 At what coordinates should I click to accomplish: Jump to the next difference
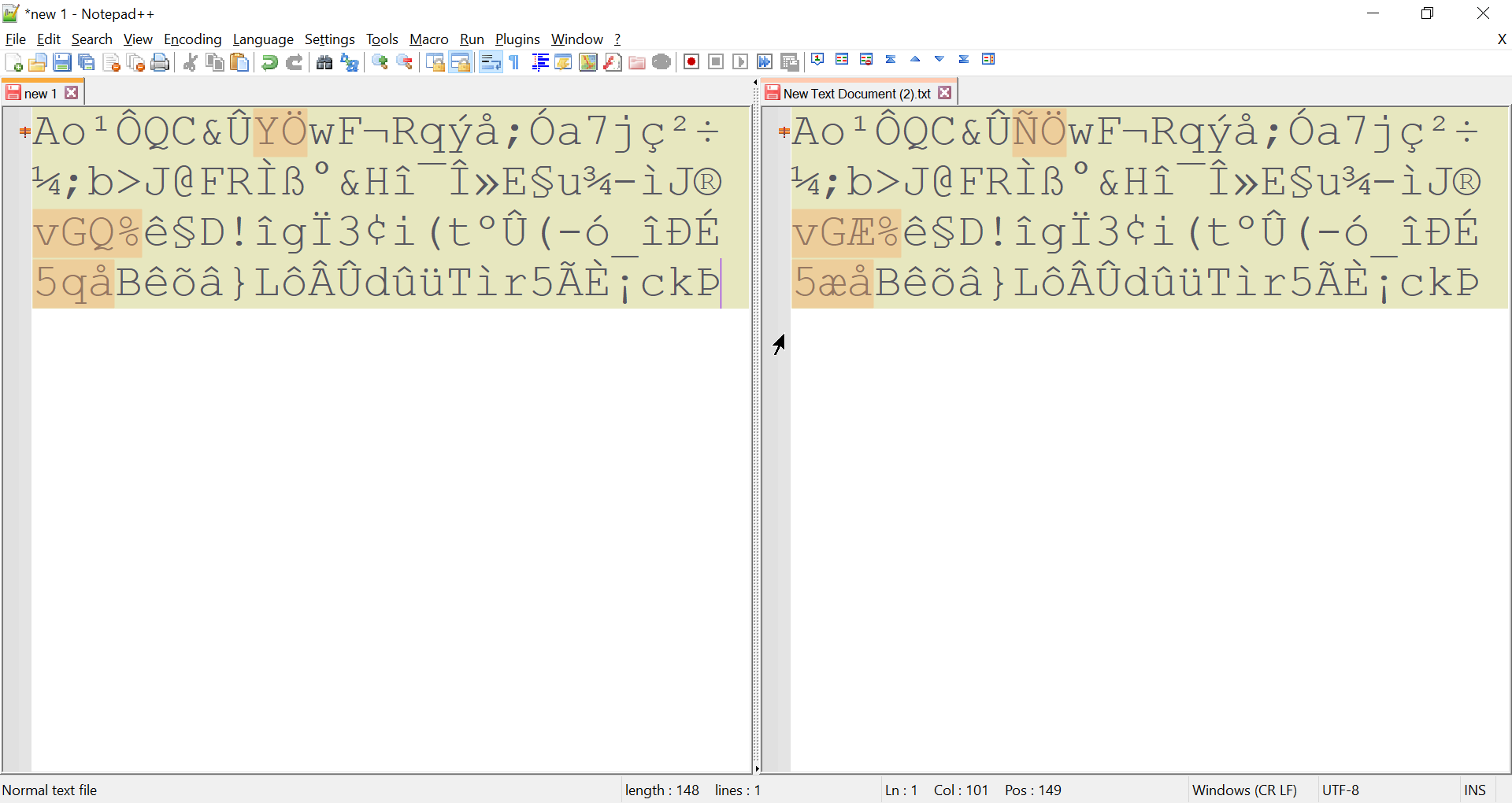click(939, 58)
